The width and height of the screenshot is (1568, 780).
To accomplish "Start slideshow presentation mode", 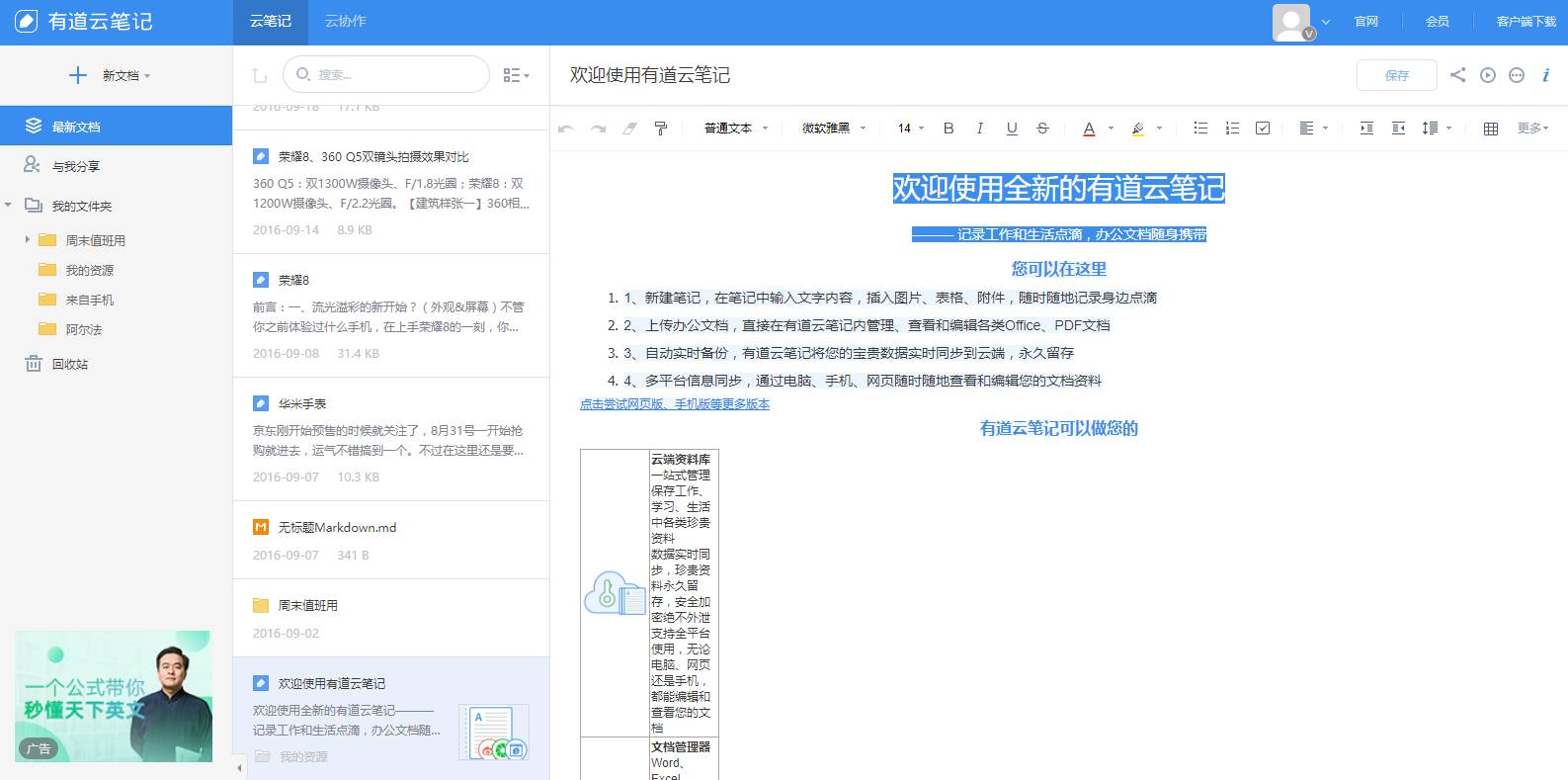I will tap(1488, 75).
